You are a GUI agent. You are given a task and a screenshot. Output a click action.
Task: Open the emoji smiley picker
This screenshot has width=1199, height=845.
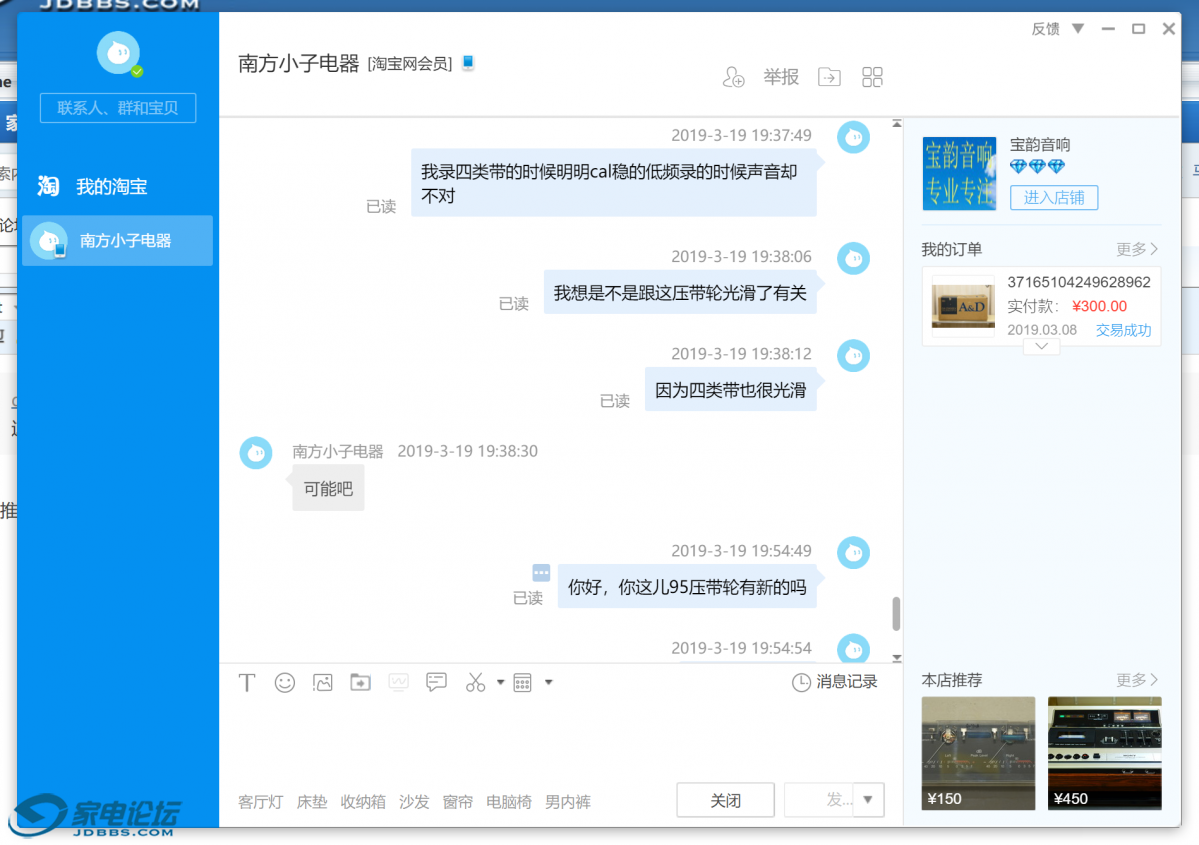tap(284, 682)
